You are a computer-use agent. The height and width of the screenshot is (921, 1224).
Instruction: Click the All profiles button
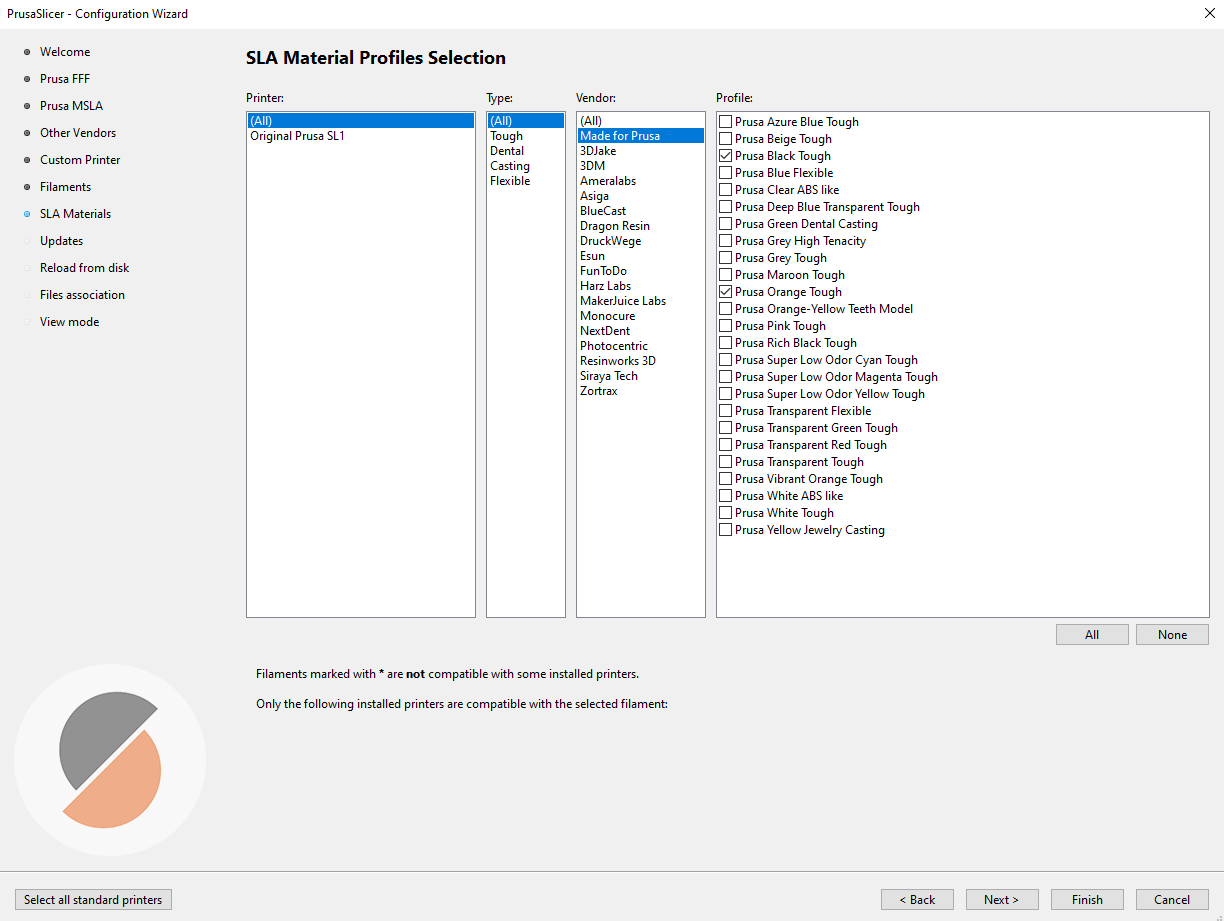tap(1092, 635)
